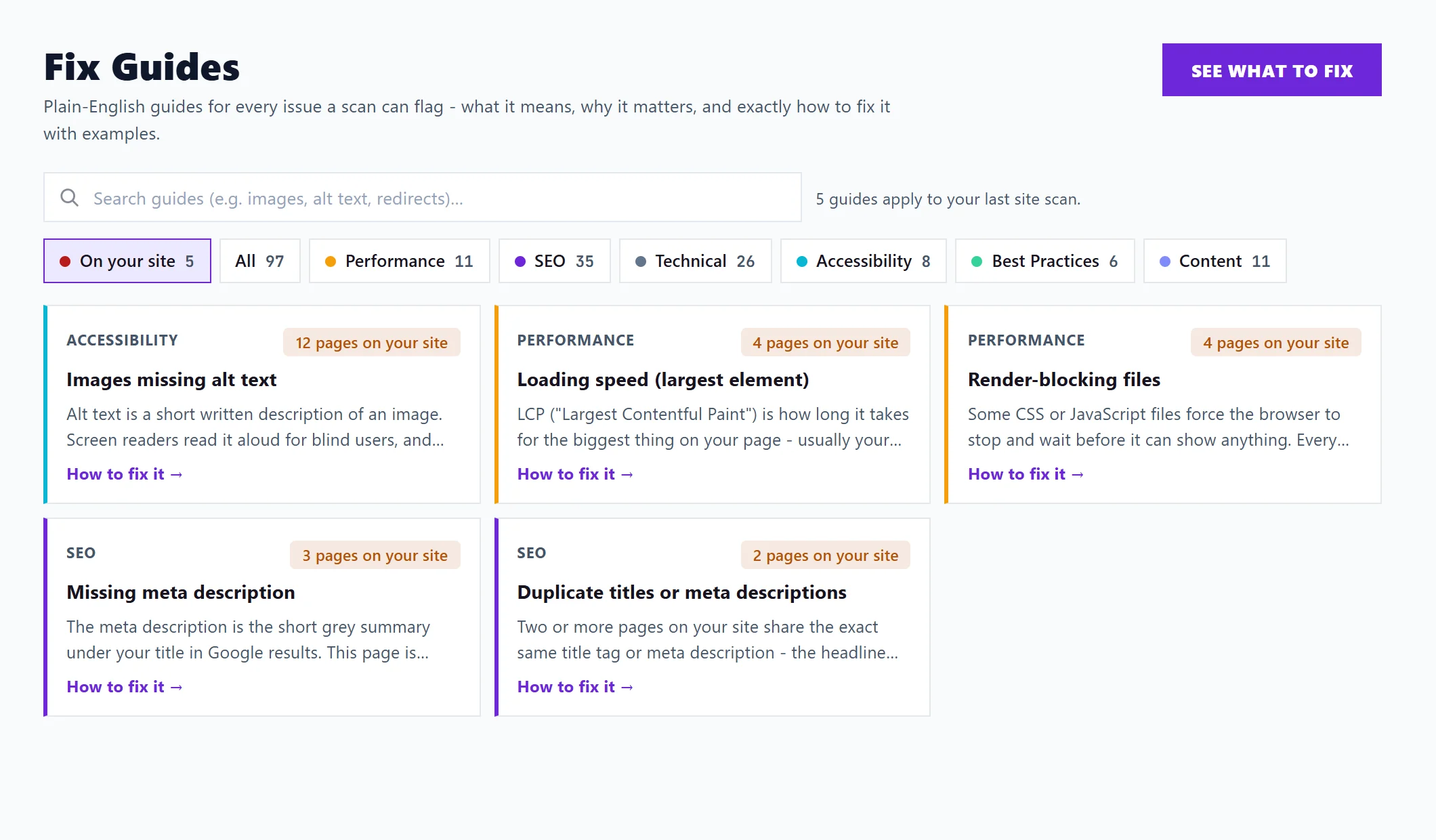
Task: Show All 97 guides
Action: [x=259, y=261]
